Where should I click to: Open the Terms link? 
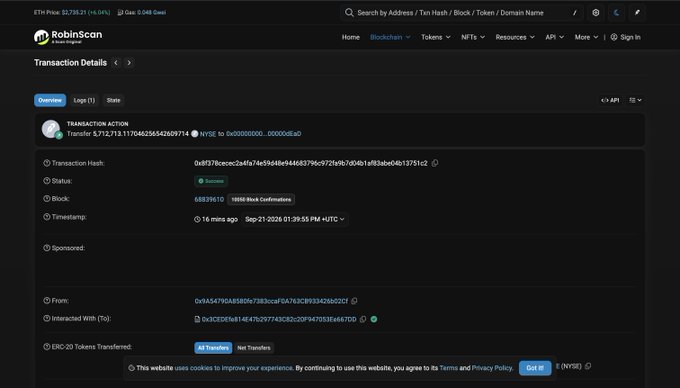click(448, 368)
